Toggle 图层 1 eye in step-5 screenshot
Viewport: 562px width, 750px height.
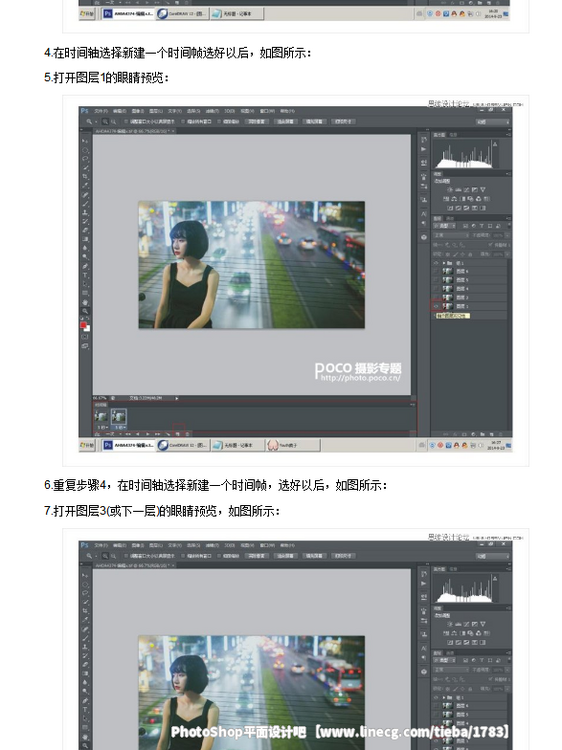pos(436,306)
